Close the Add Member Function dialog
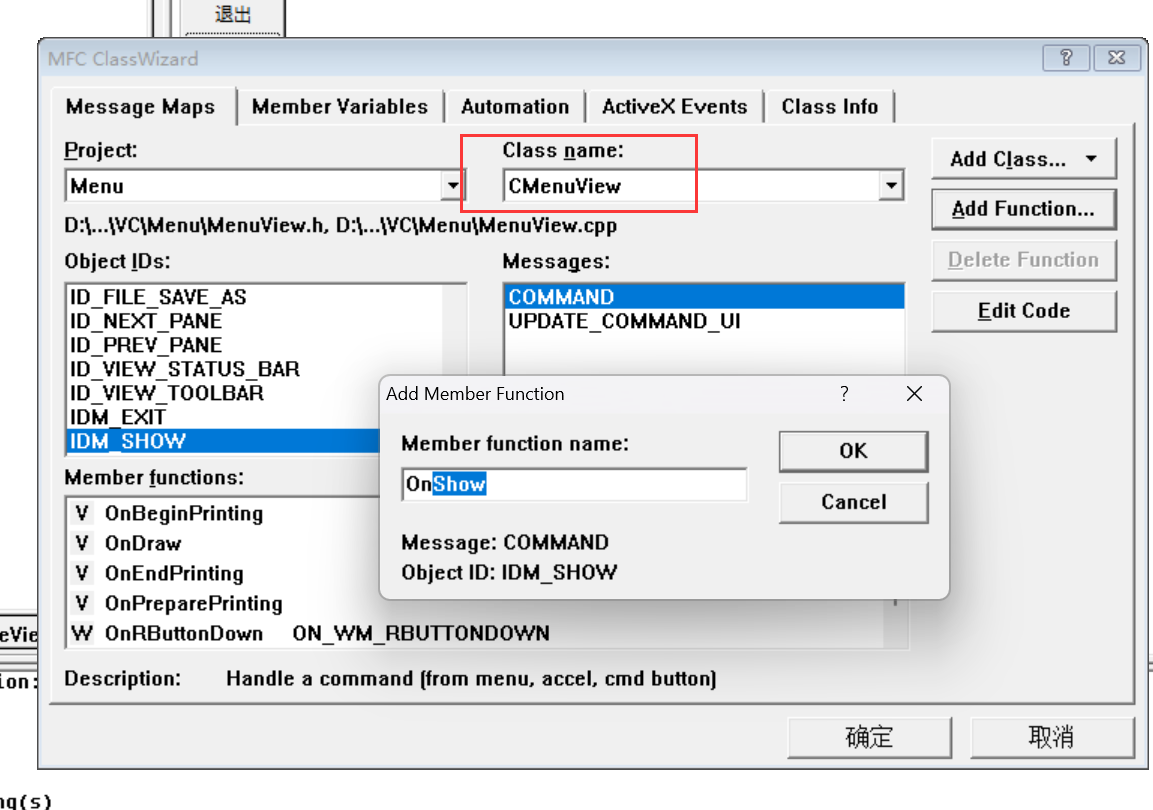The width and height of the screenshot is (1153, 810). (914, 394)
